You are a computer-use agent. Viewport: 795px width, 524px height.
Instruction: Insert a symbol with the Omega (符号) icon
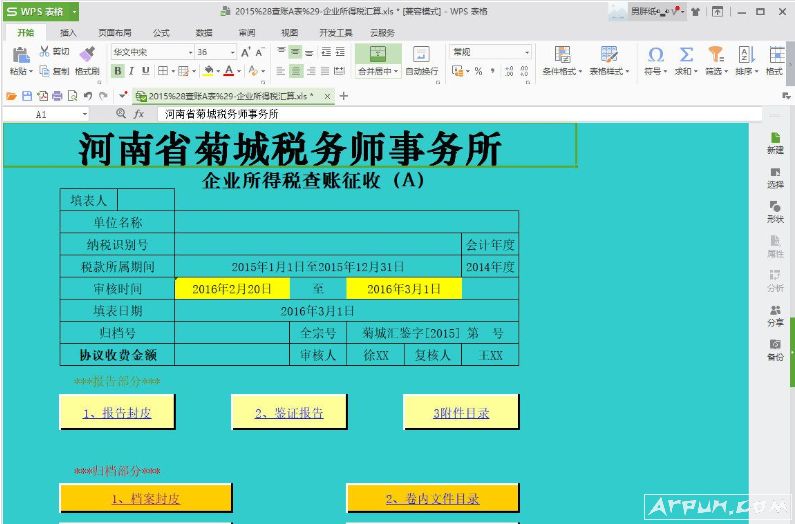coord(655,54)
